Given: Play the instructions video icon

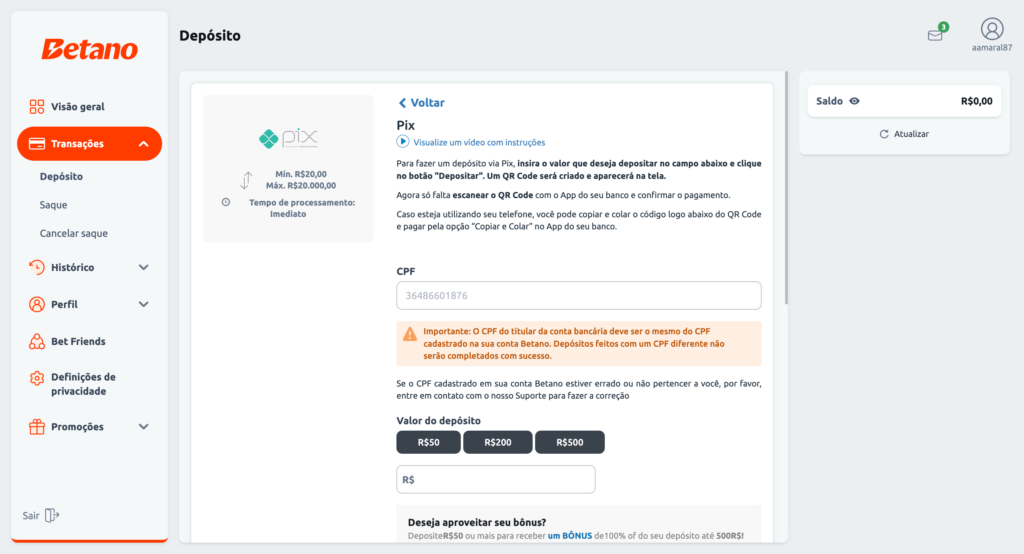Looking at the screenshot, I should pos(402,142).
